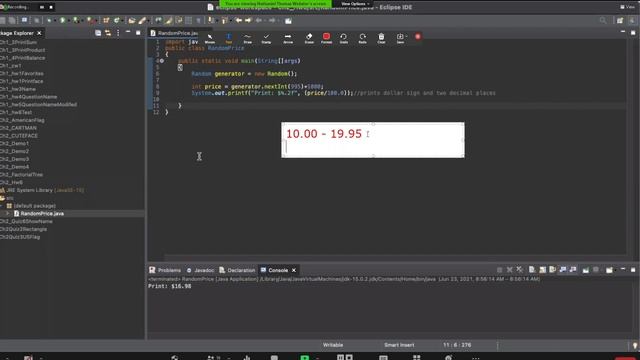Image resolution: width=640 pixels, height=360 pixels.
Task: Click the New Java Class icon in toolbar
Action: pyautogui.click(x=117, y=20)
